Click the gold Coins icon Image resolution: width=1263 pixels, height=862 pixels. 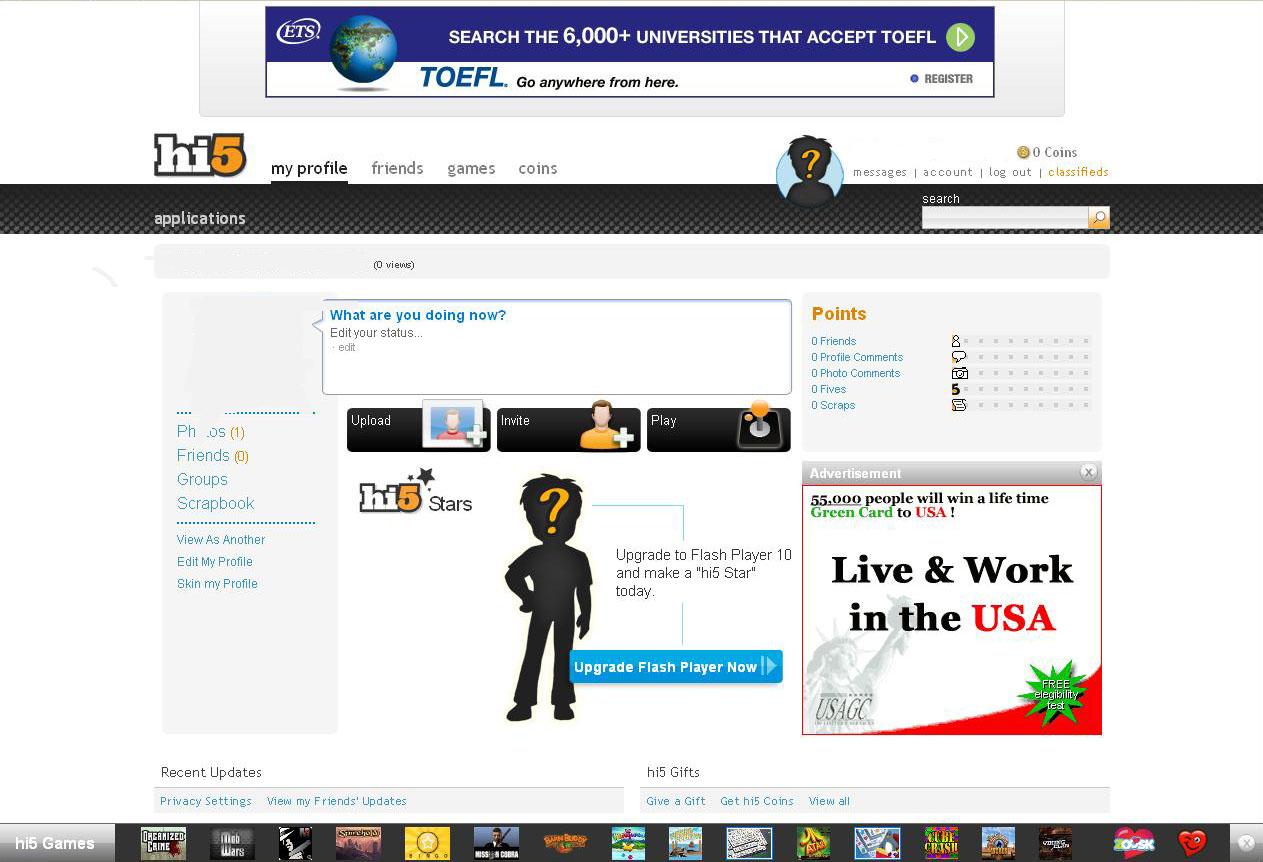tap(1023, 152)
